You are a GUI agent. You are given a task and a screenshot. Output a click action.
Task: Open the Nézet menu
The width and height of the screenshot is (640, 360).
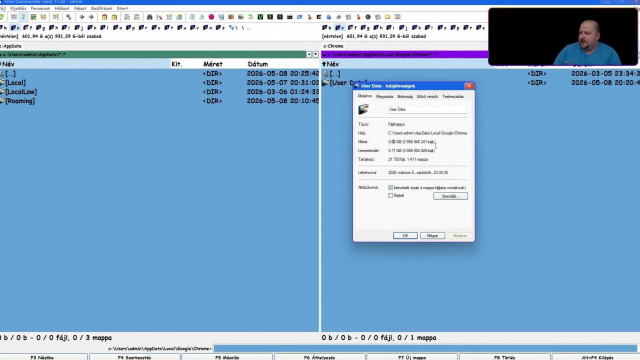click(80, 8)
